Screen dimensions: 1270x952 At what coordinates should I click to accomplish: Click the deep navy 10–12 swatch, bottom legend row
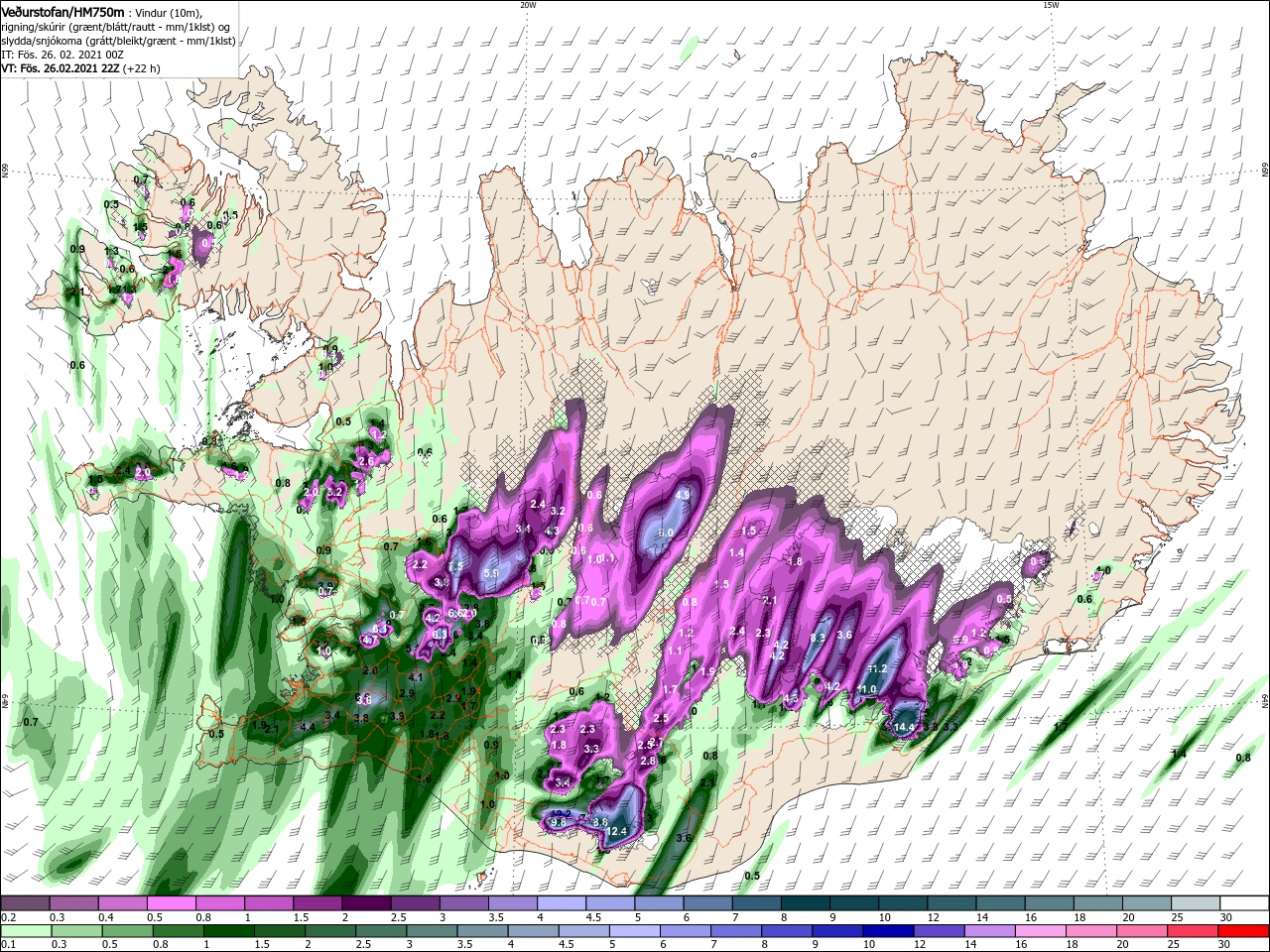(889, 930)
